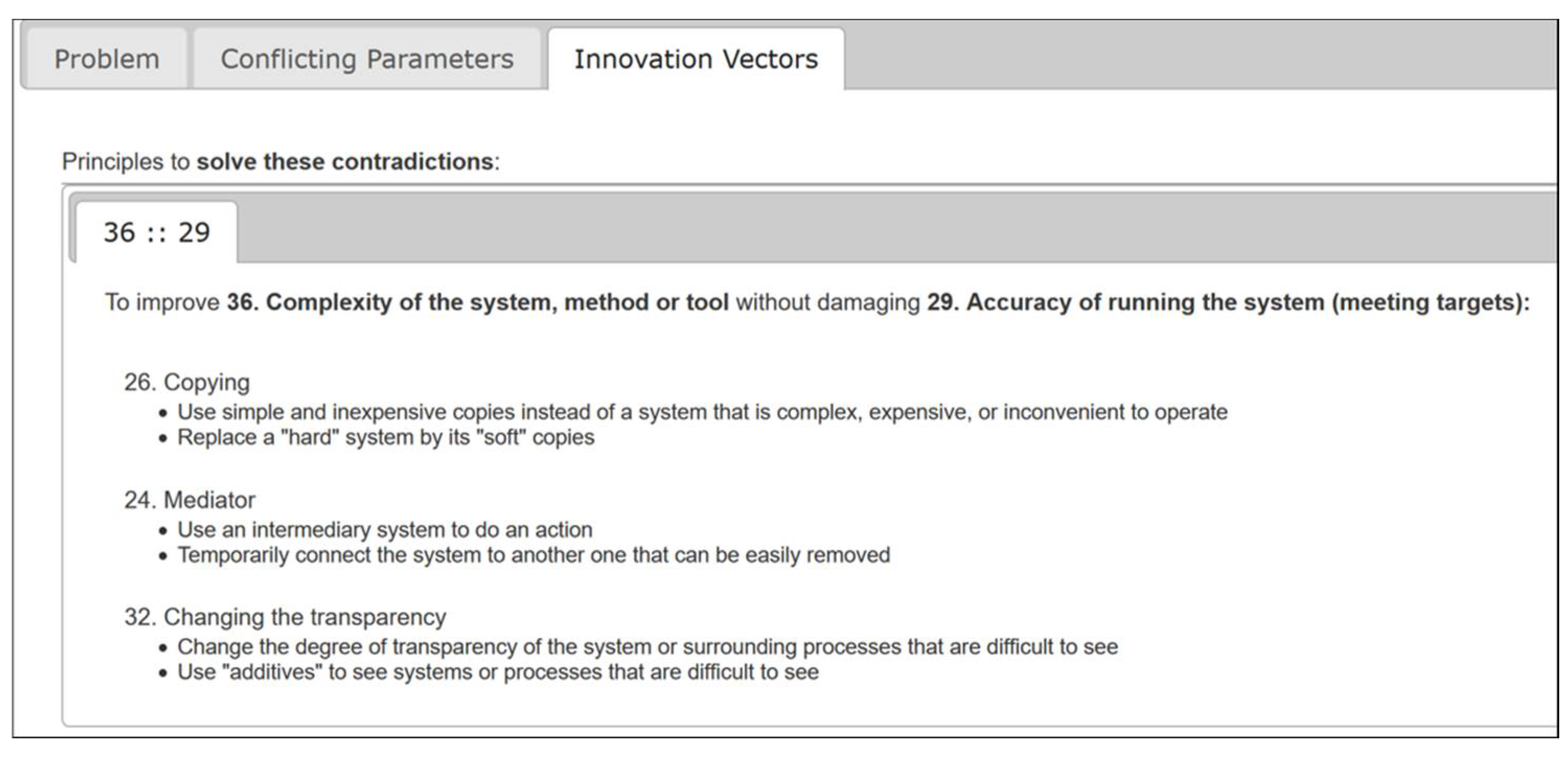
Task: Click the 'To improve' words
Action: (x=162, y=302)
